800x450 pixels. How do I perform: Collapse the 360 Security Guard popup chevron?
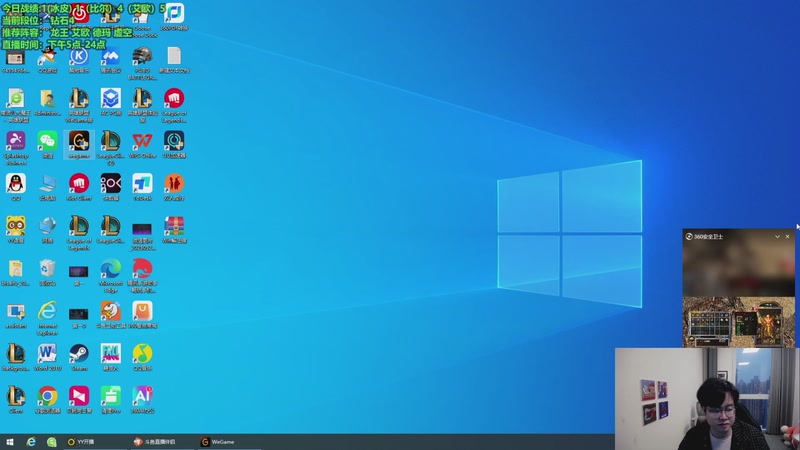tap(777, 236)
